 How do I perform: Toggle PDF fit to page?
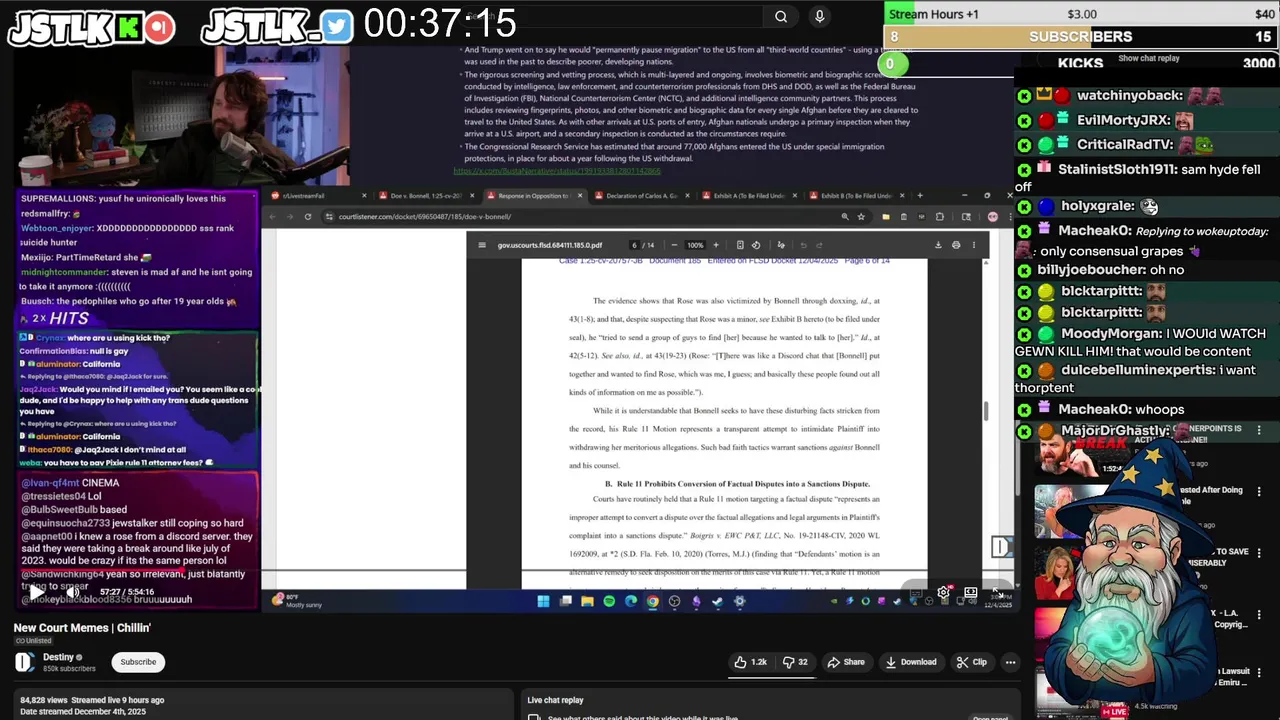pos(740,245)
